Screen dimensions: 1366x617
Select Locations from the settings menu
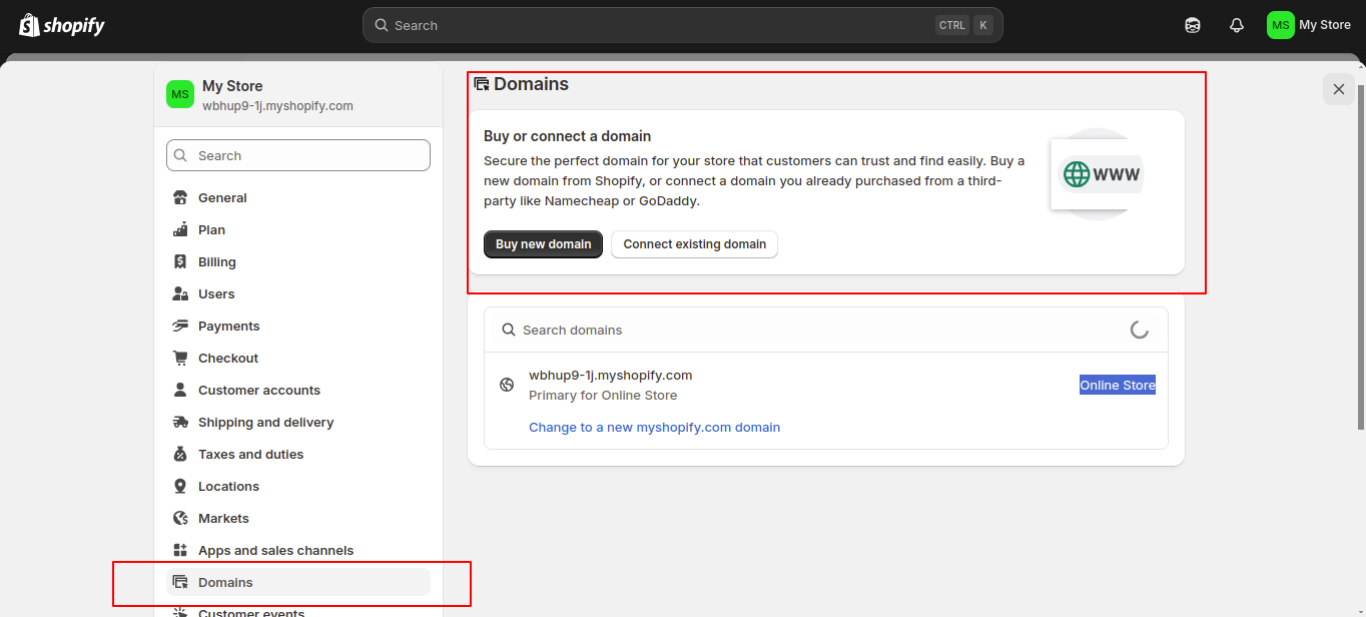click(x=226, y=485)
